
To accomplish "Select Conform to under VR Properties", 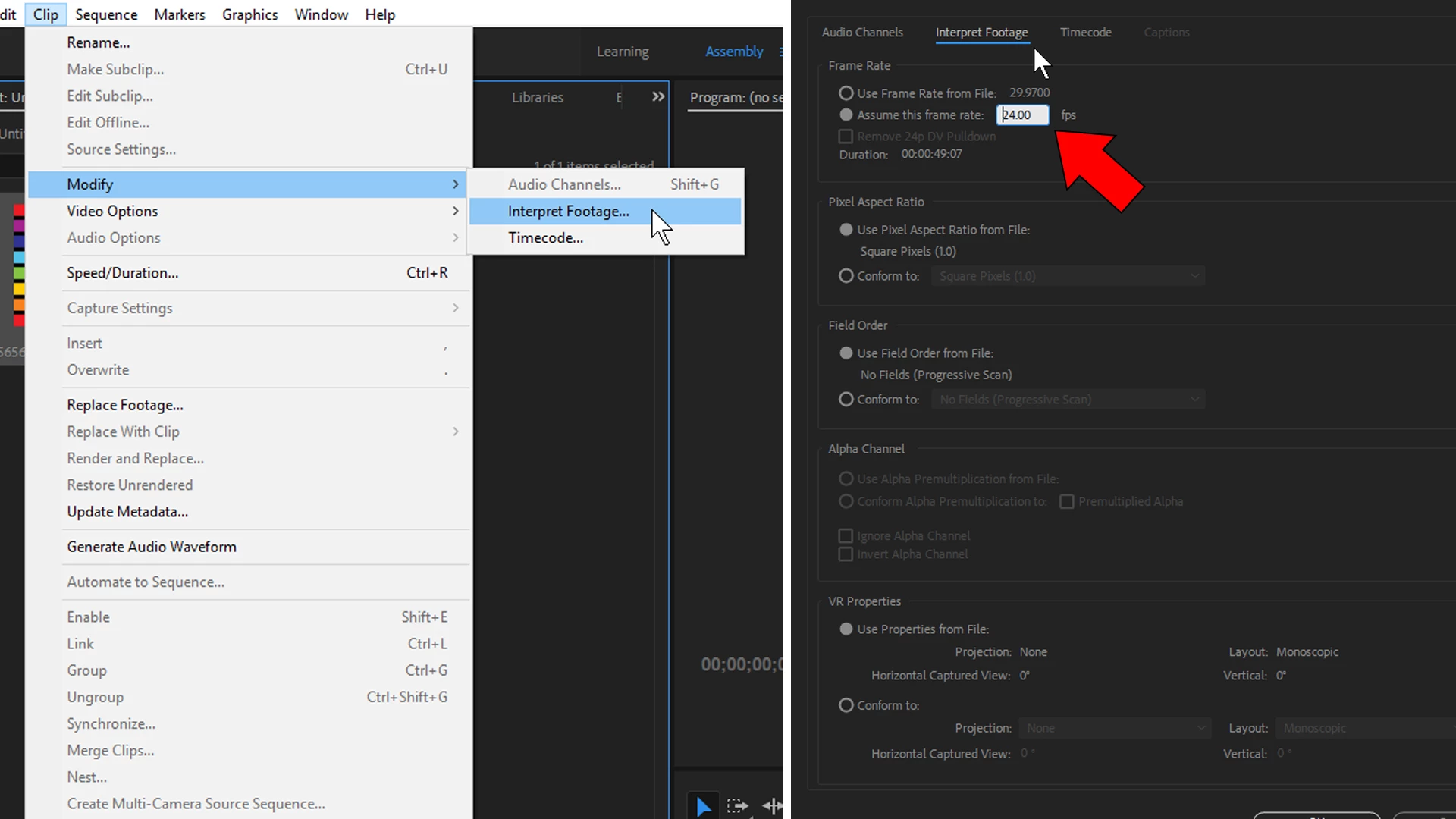I will click(846, 705).
